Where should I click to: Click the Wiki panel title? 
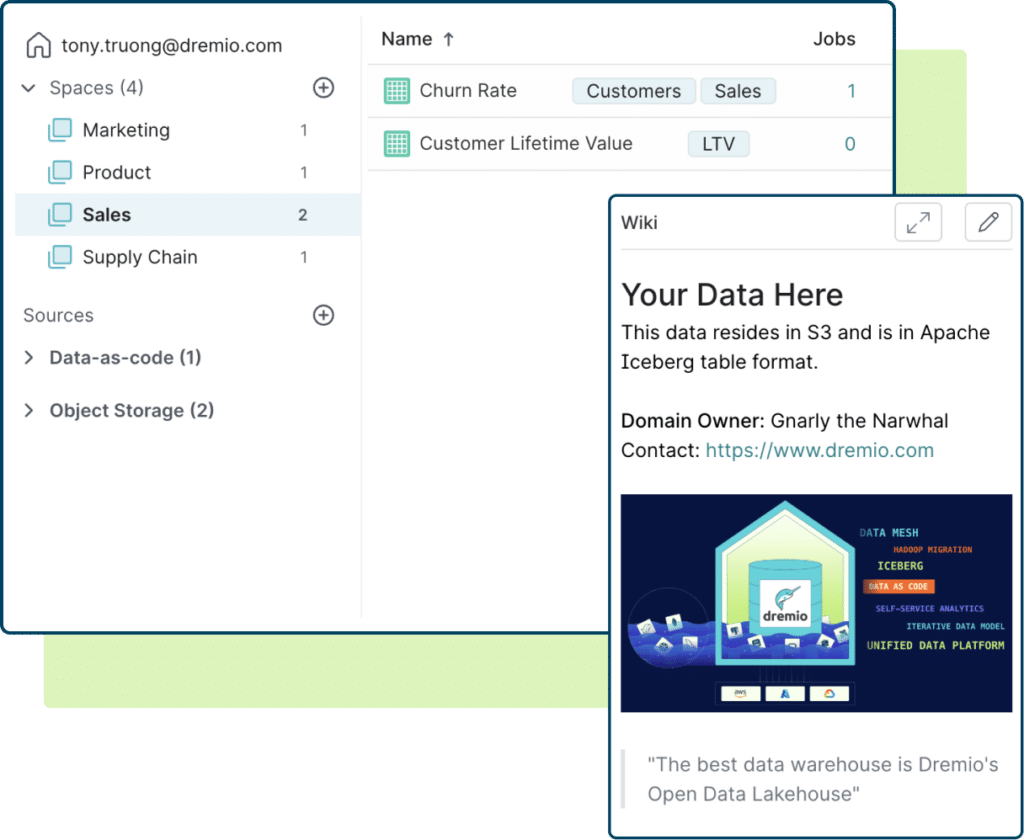click(639, 223)
